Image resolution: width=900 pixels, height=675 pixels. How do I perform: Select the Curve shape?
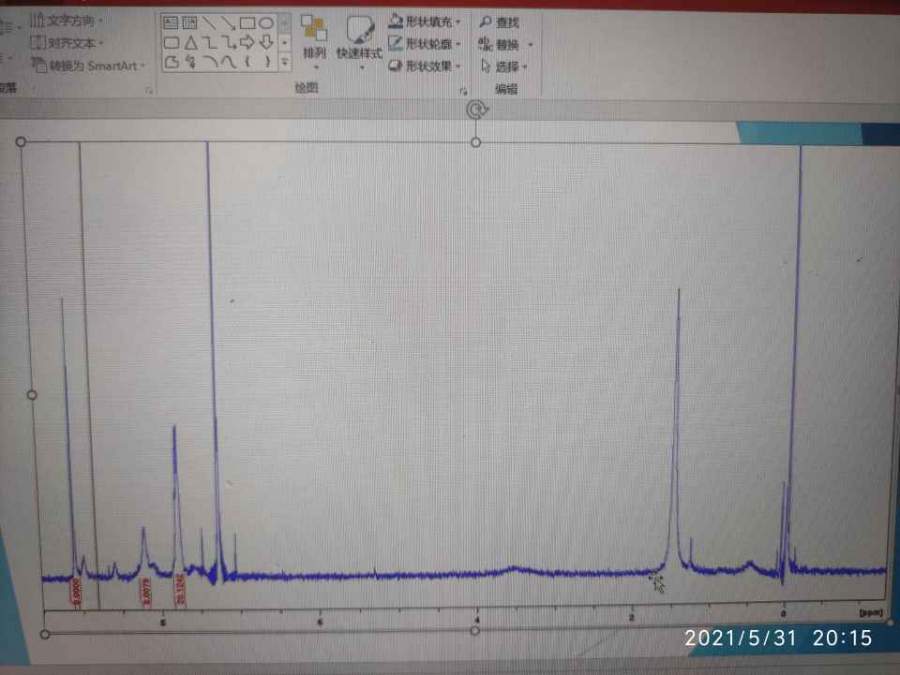pos(229,61)
